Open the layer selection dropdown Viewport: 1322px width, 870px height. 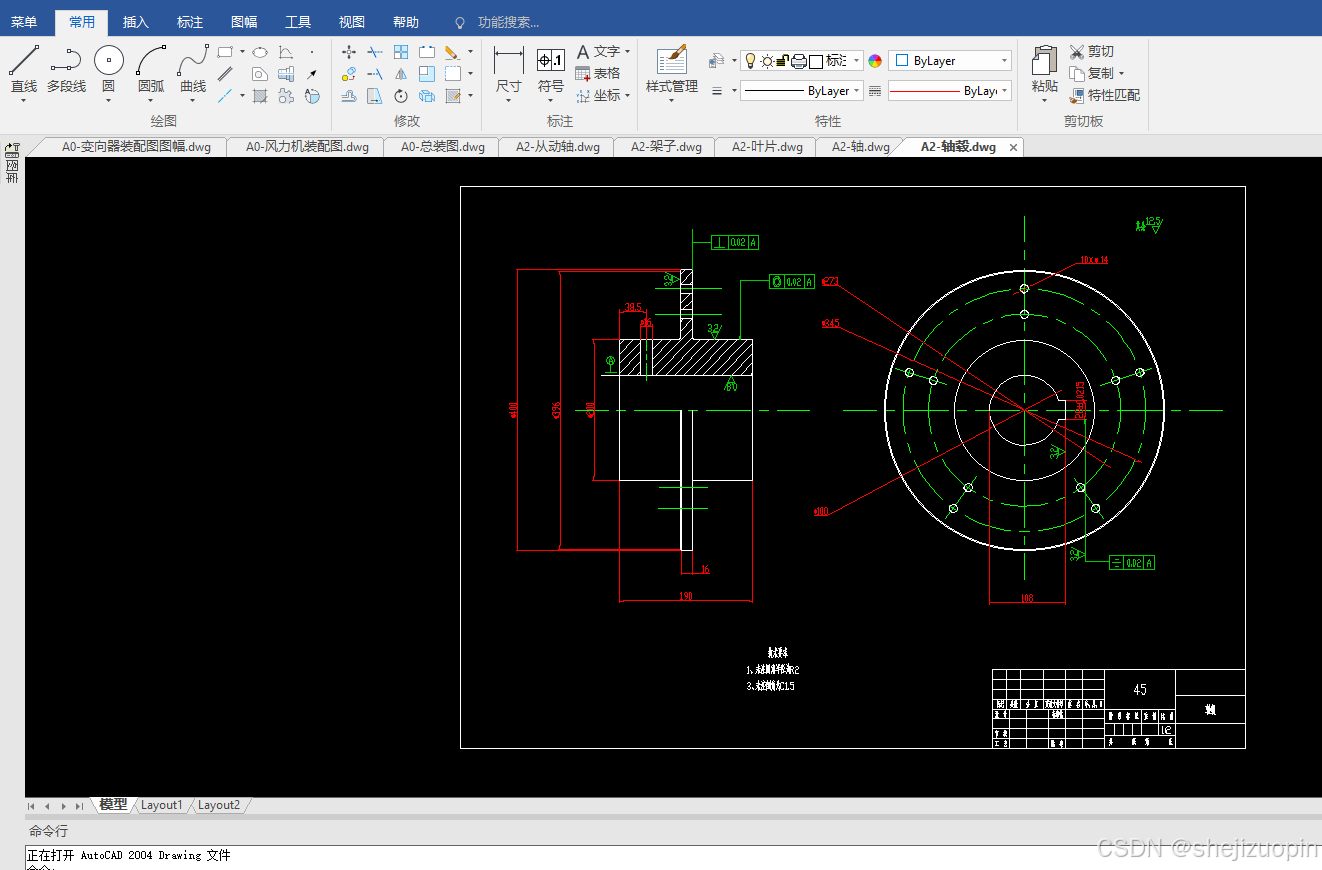pos(857,61)
